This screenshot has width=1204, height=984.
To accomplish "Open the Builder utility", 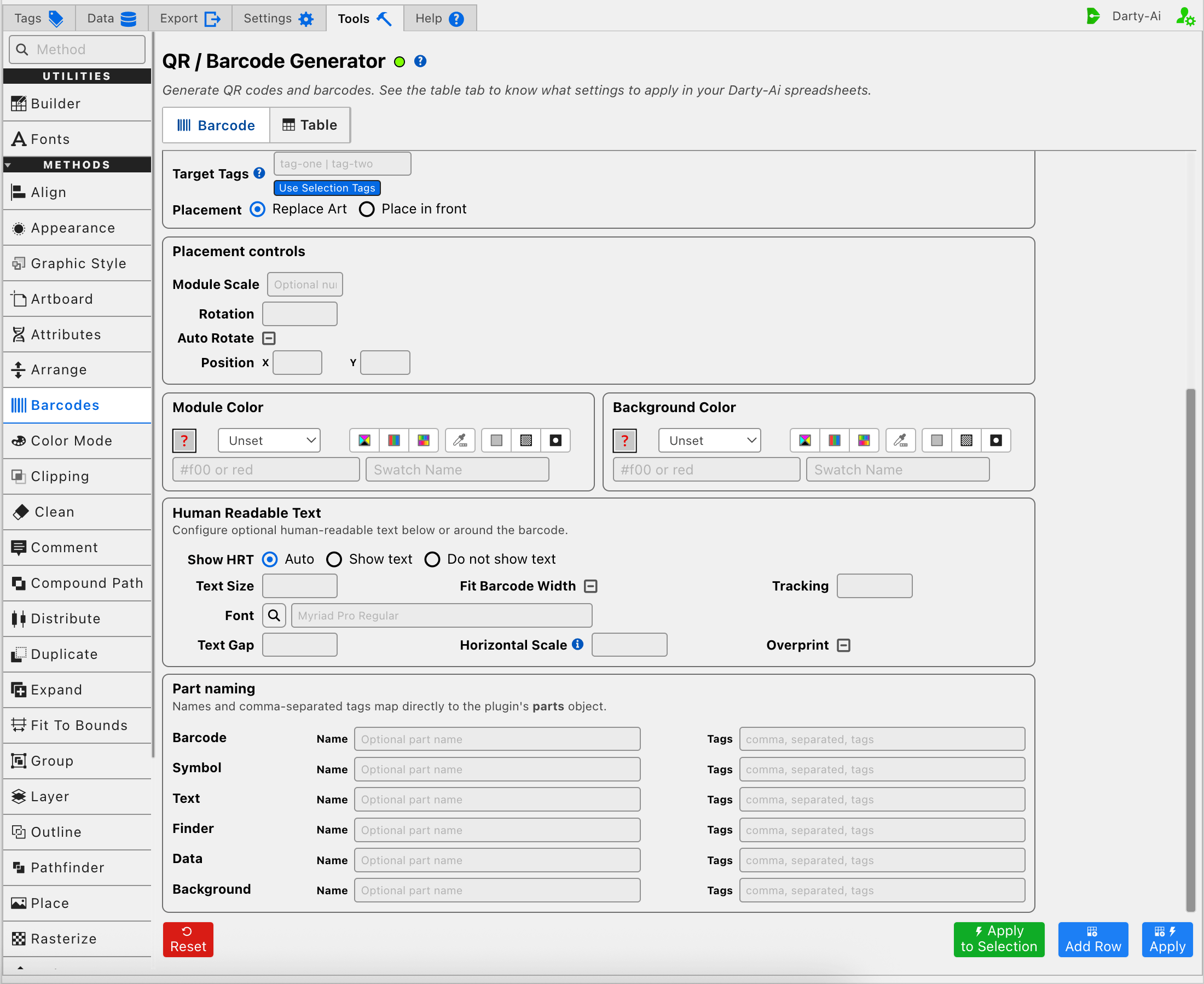I will pyautogui.click(x=77, y=104).
